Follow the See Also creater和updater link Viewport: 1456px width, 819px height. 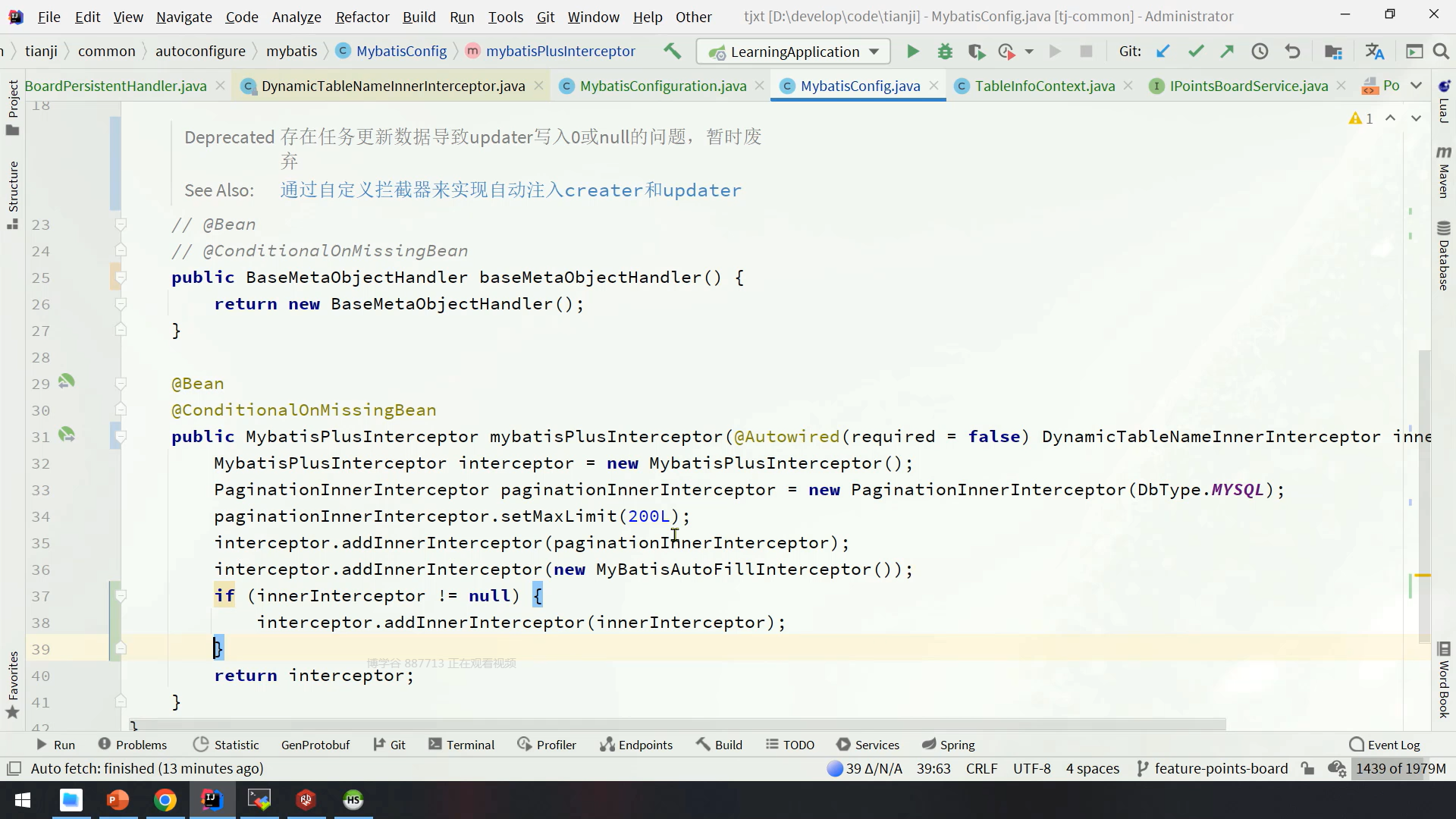[510, 190]
